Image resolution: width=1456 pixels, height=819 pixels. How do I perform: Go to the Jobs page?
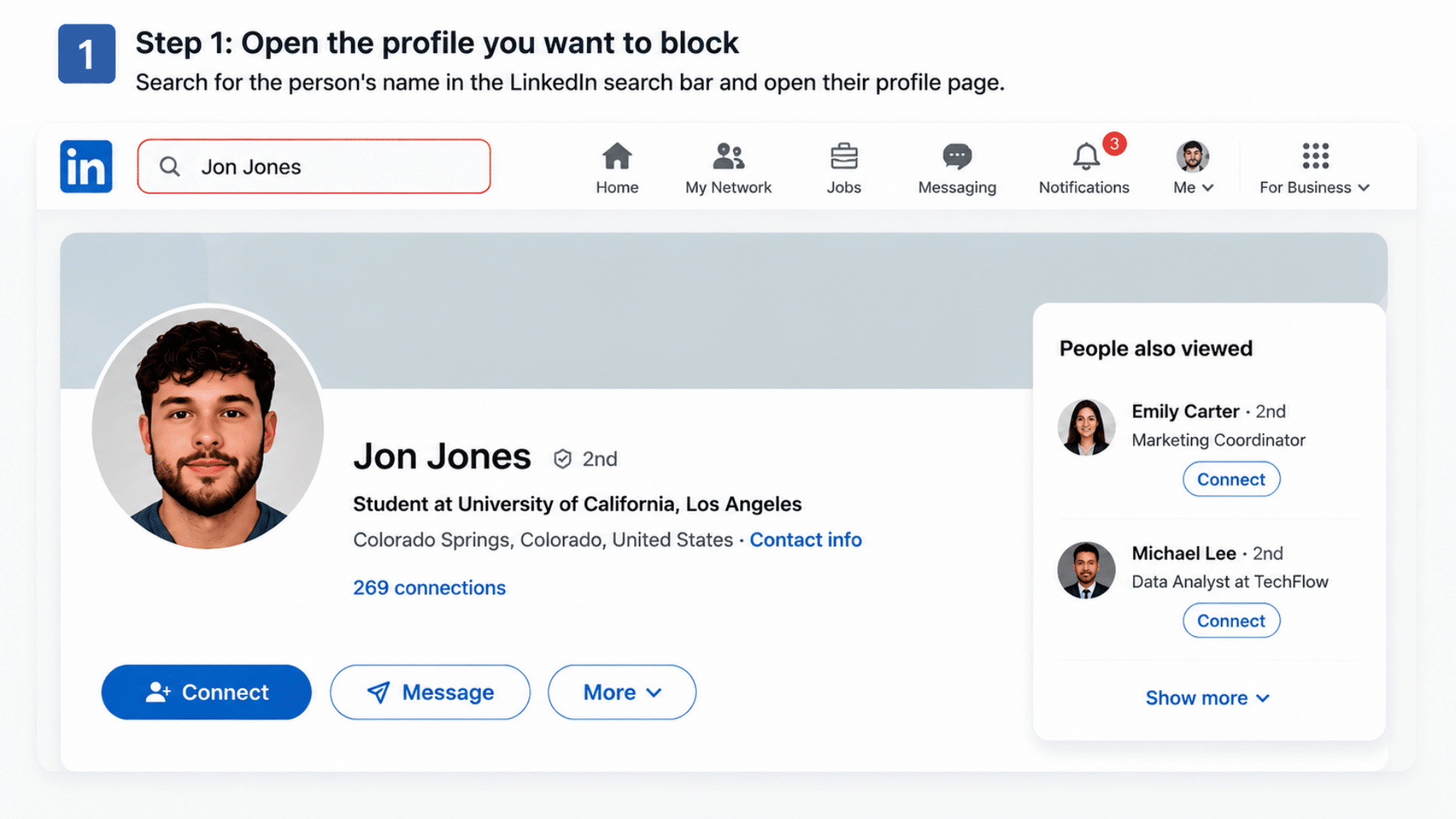(843, 168)
